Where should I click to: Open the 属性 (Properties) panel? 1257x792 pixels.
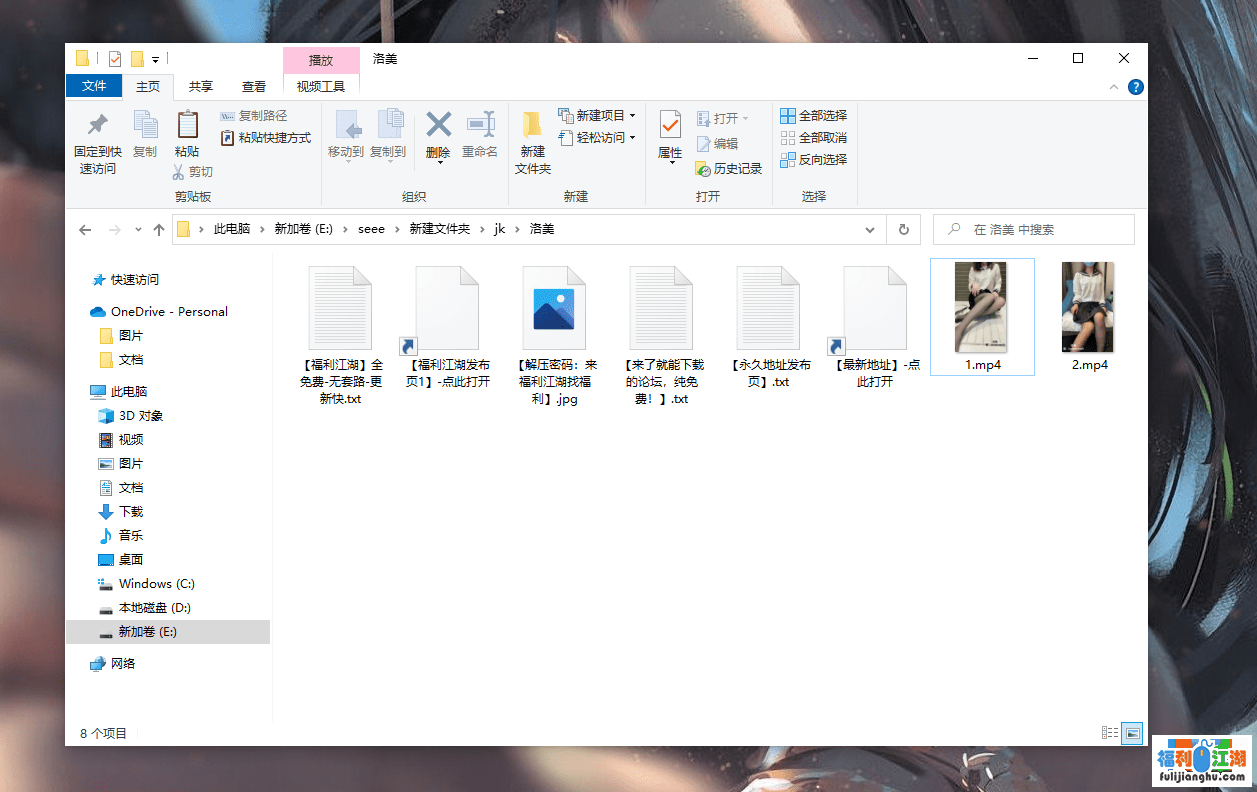(x=669, y=130)
